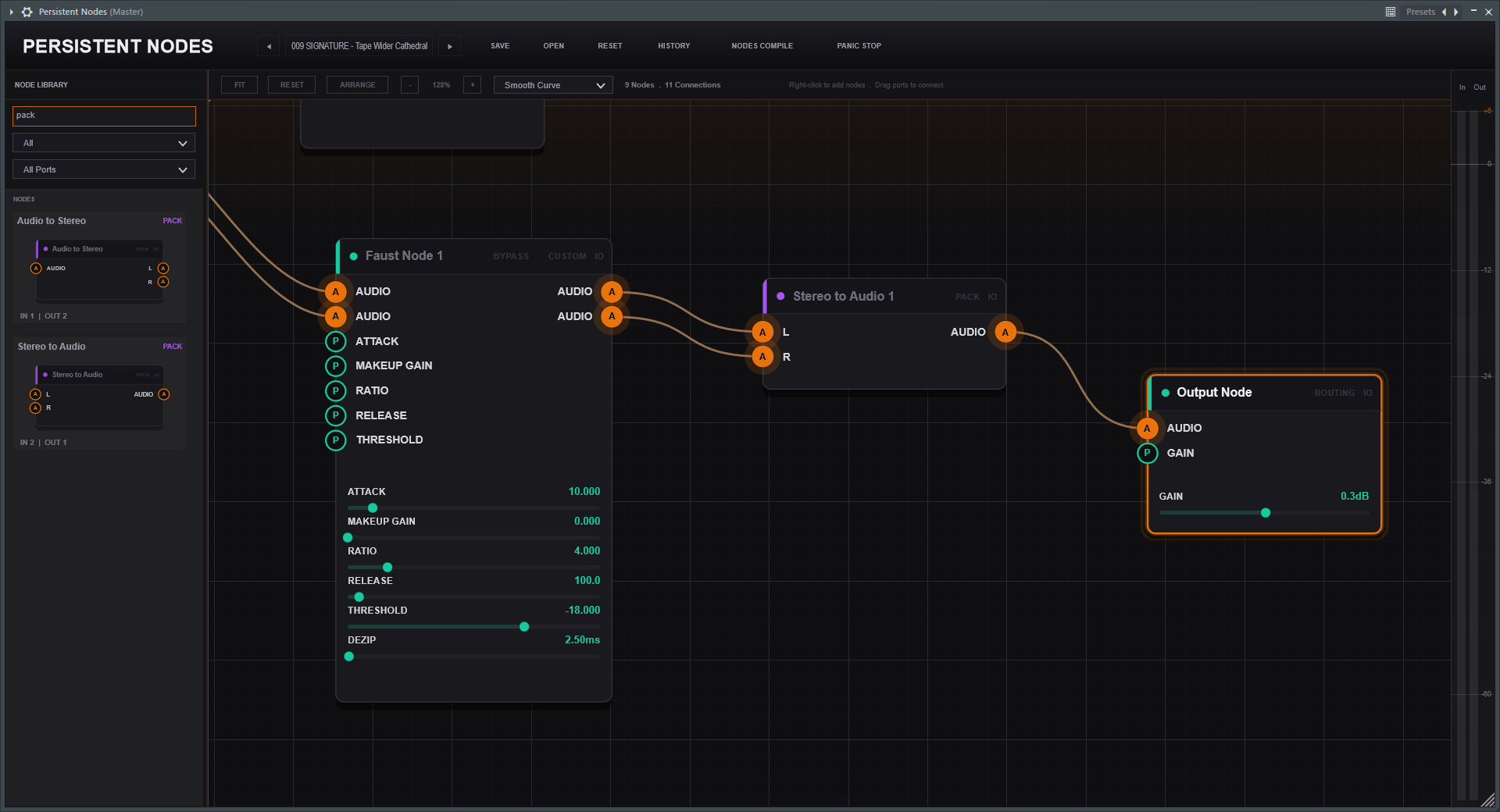The width and height of the screenshot is (1500, 812).
Task: Toggle the enable dot on Faust Node 1
Action: point(354,256)
